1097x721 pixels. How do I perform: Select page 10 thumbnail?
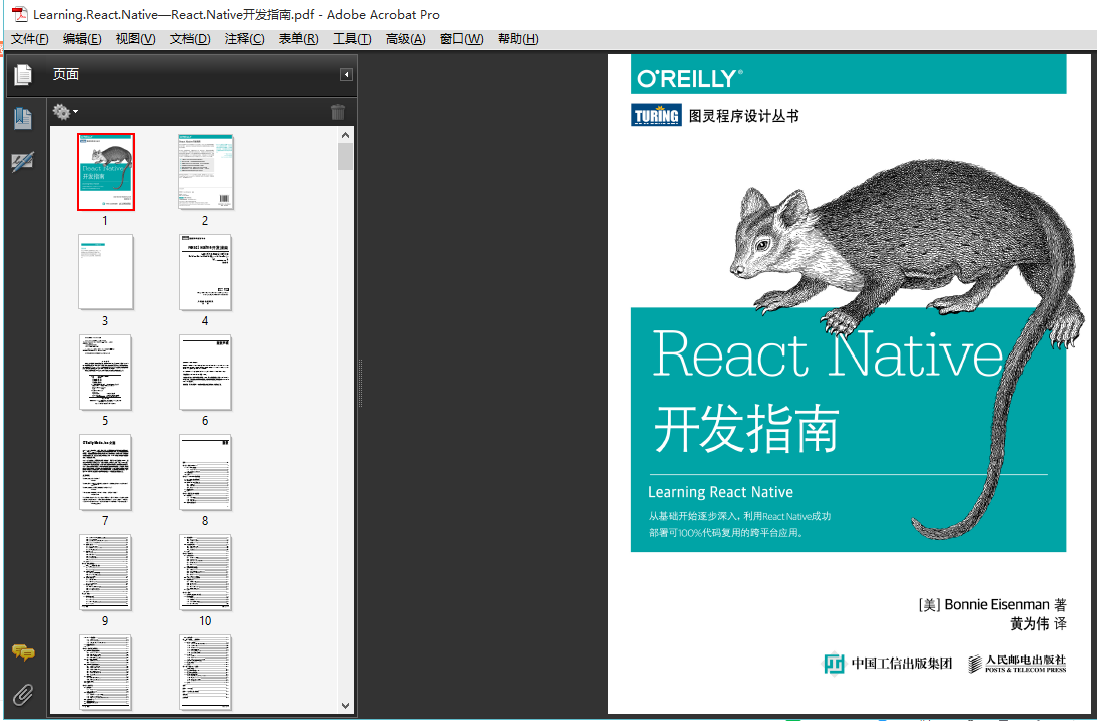pos(205,572)
